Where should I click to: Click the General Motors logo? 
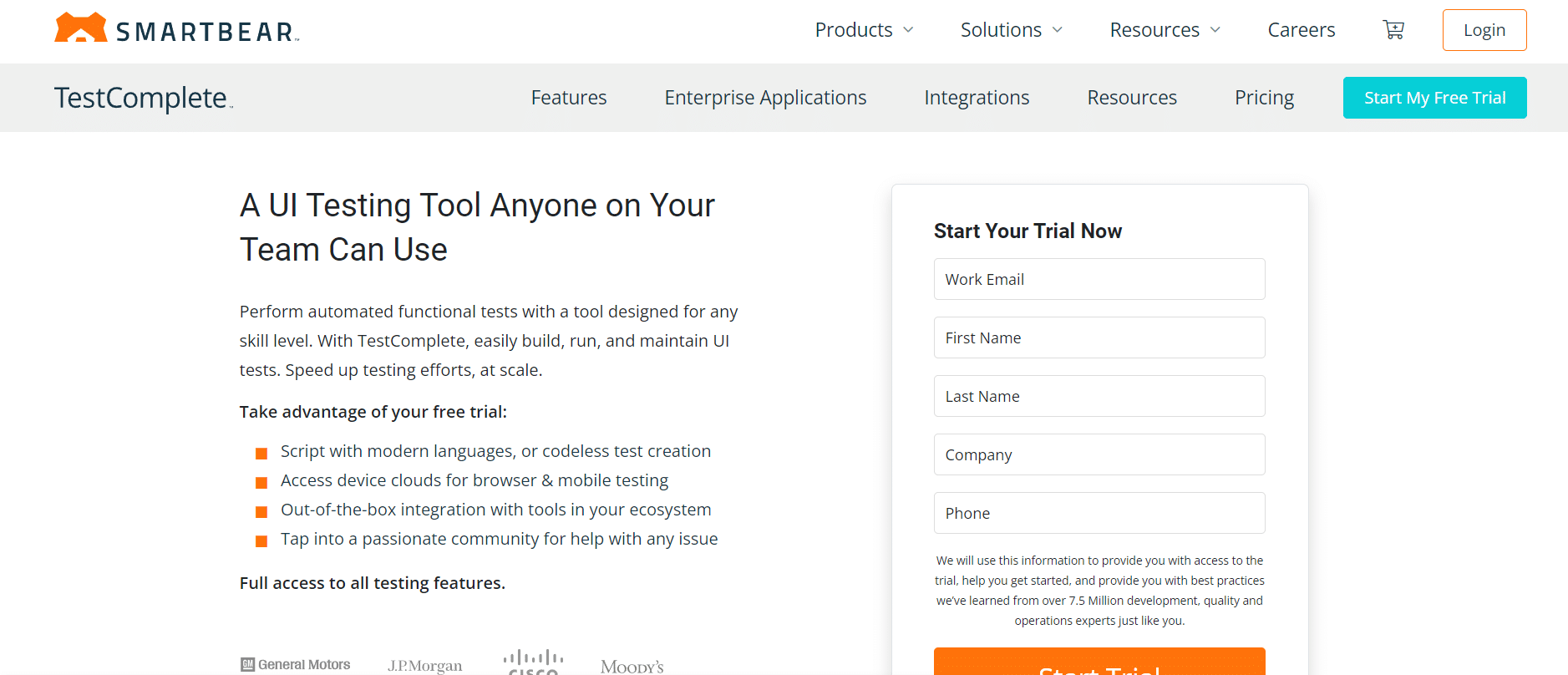(x=296, y=664)
